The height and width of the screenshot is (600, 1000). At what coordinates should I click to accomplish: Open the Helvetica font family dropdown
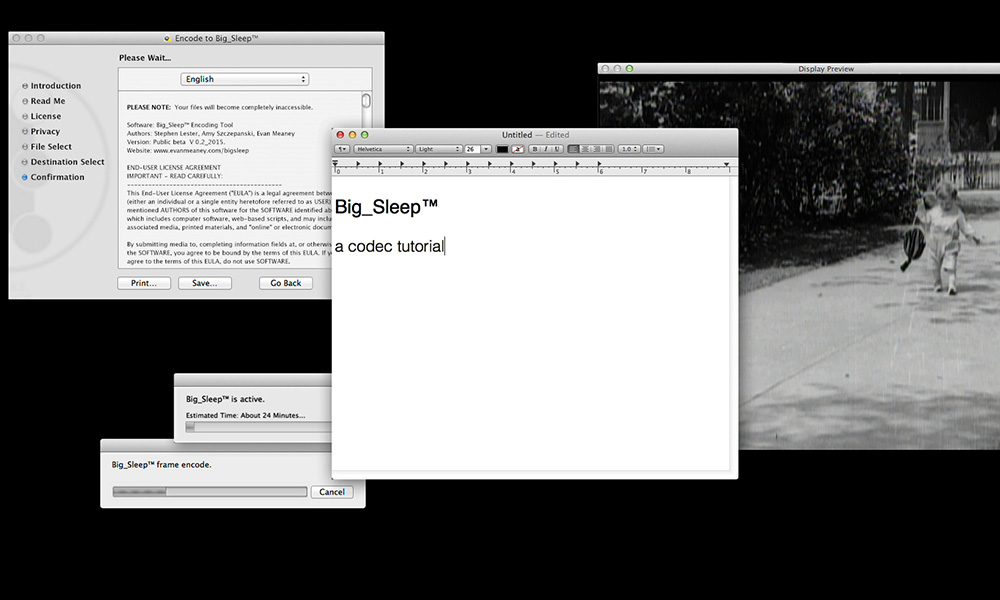[x=383, y=149]
